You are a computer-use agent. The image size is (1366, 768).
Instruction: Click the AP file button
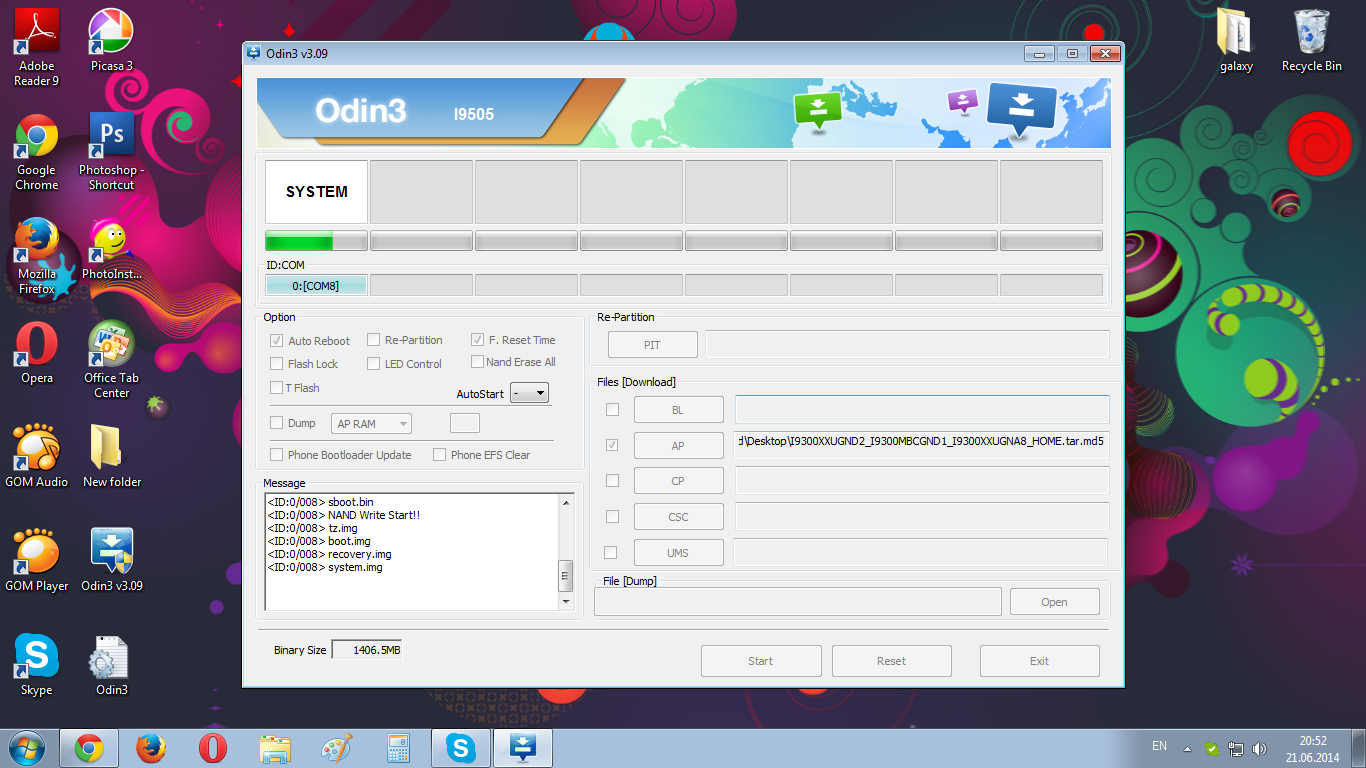pos(678,446)
